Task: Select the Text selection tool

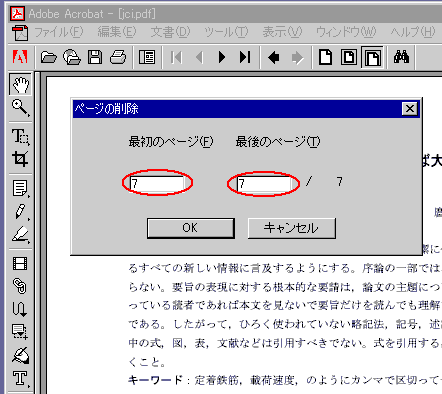Action: (x=20, y=136)
